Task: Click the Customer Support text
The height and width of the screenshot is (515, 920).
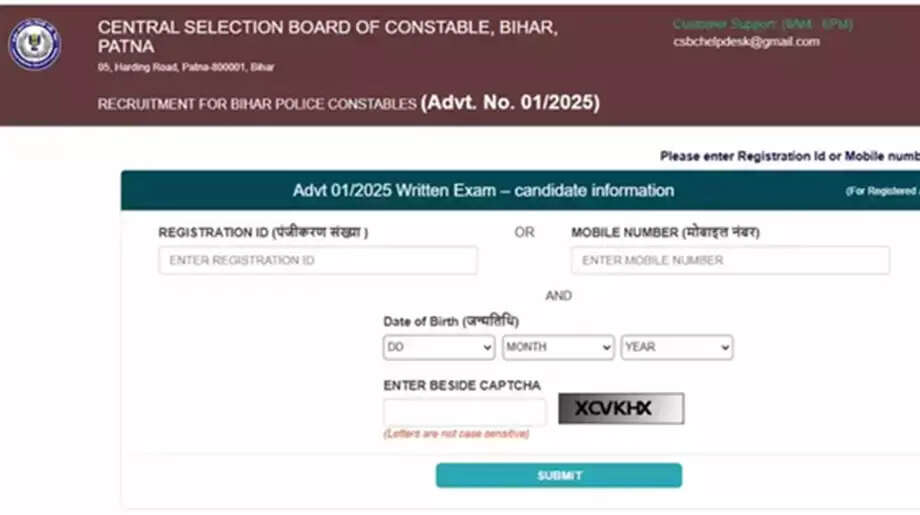Action: (762, 24)
